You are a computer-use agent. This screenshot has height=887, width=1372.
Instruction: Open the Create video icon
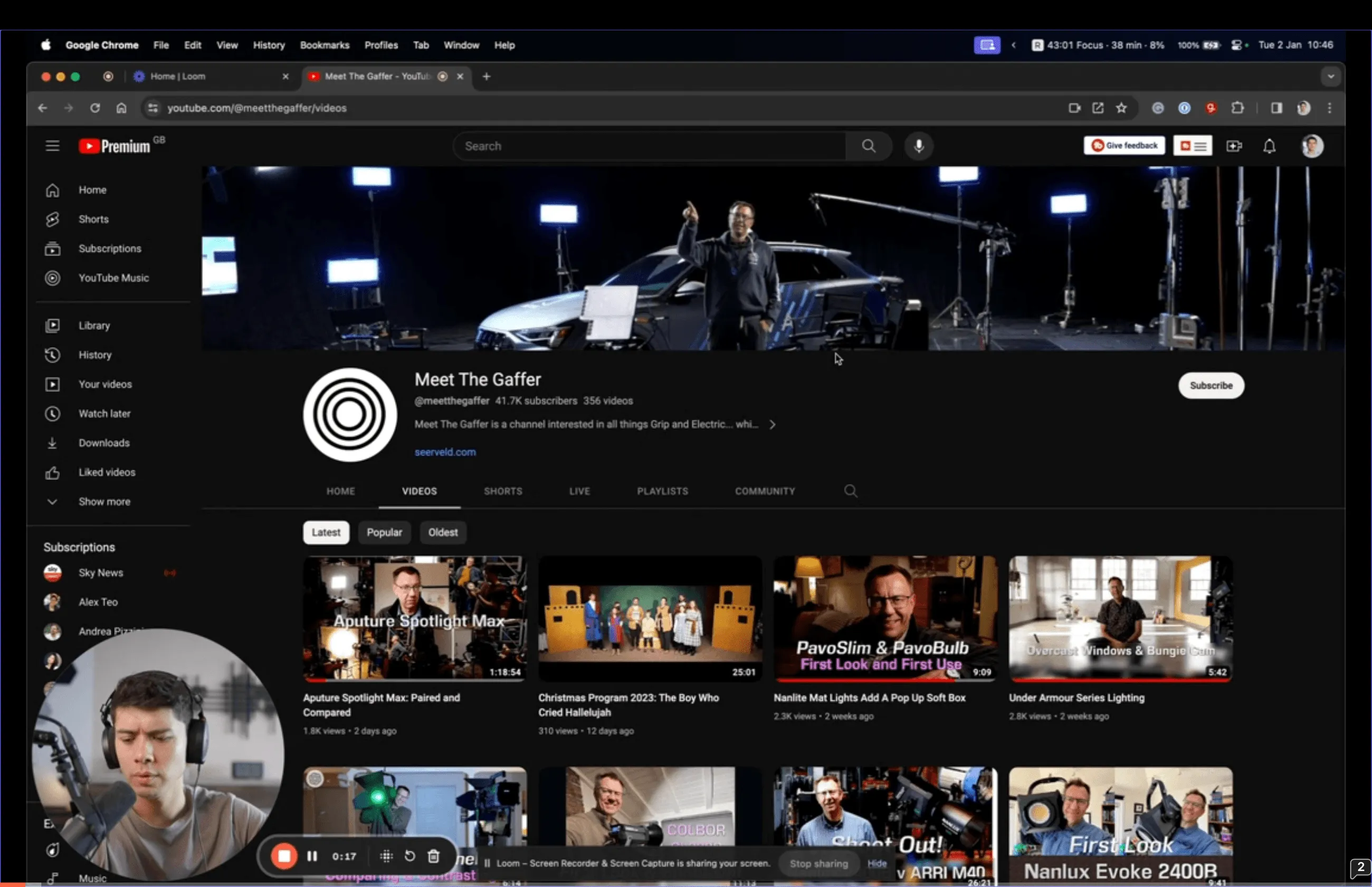point(1234,146)
